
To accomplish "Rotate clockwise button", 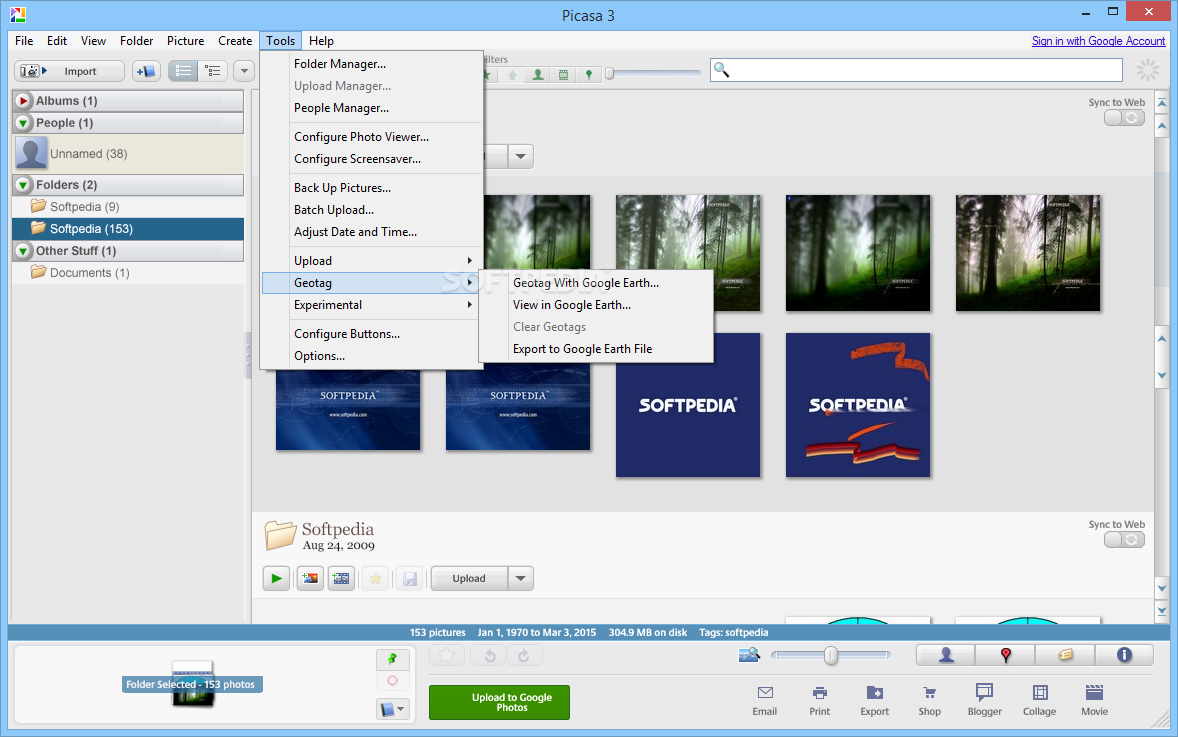I will pos(524,656).
